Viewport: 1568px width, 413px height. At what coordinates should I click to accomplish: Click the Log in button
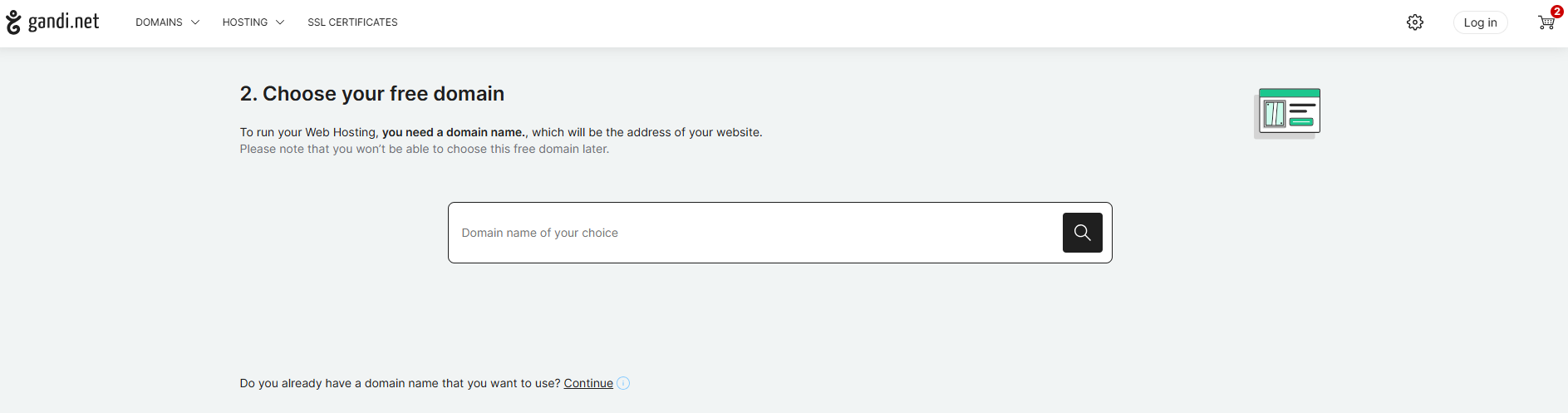tap(1480, 22)
